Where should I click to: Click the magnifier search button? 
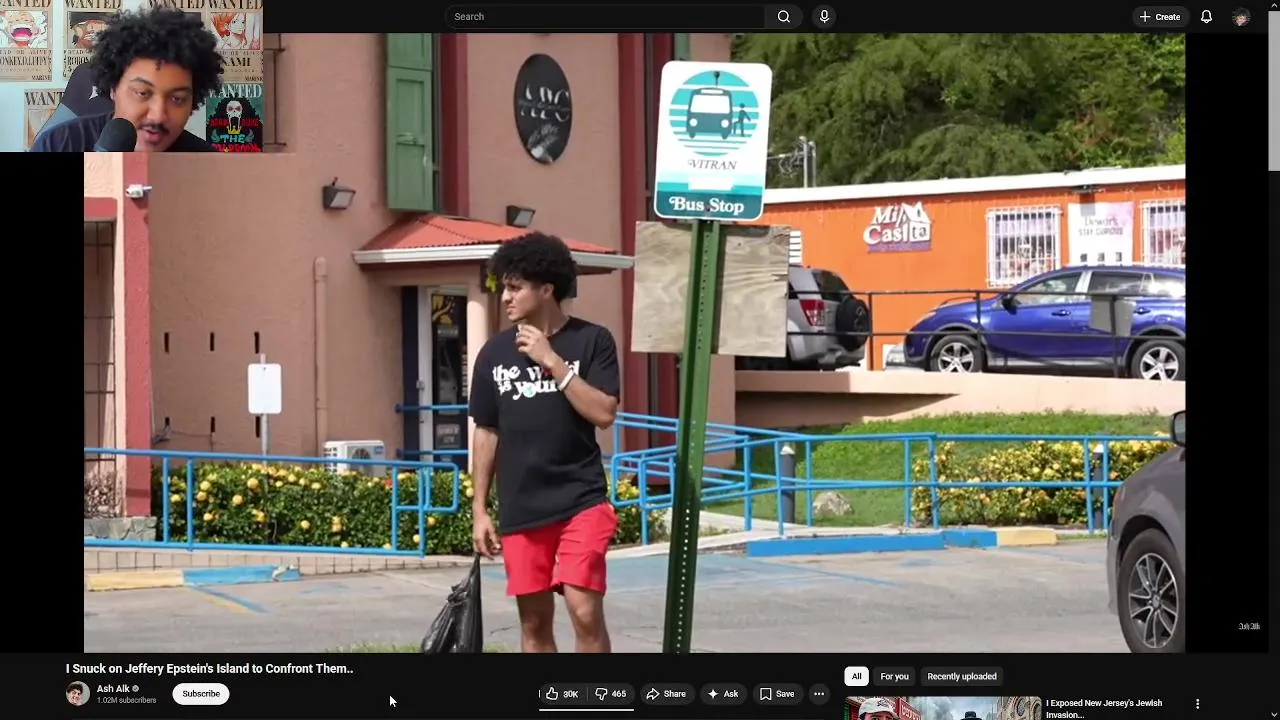point(784,16)
